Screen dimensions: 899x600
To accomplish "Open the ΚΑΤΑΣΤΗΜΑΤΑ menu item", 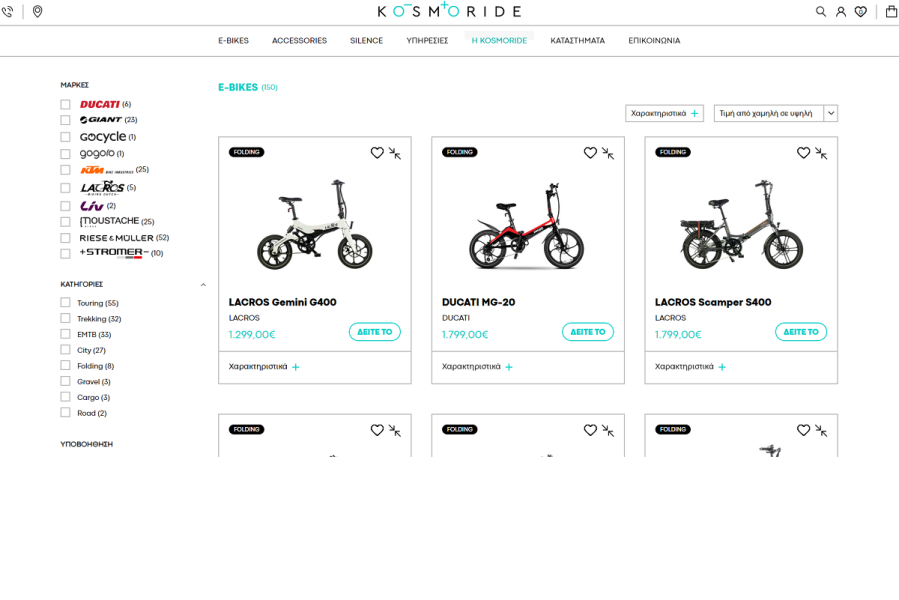I will coord(577,41).
